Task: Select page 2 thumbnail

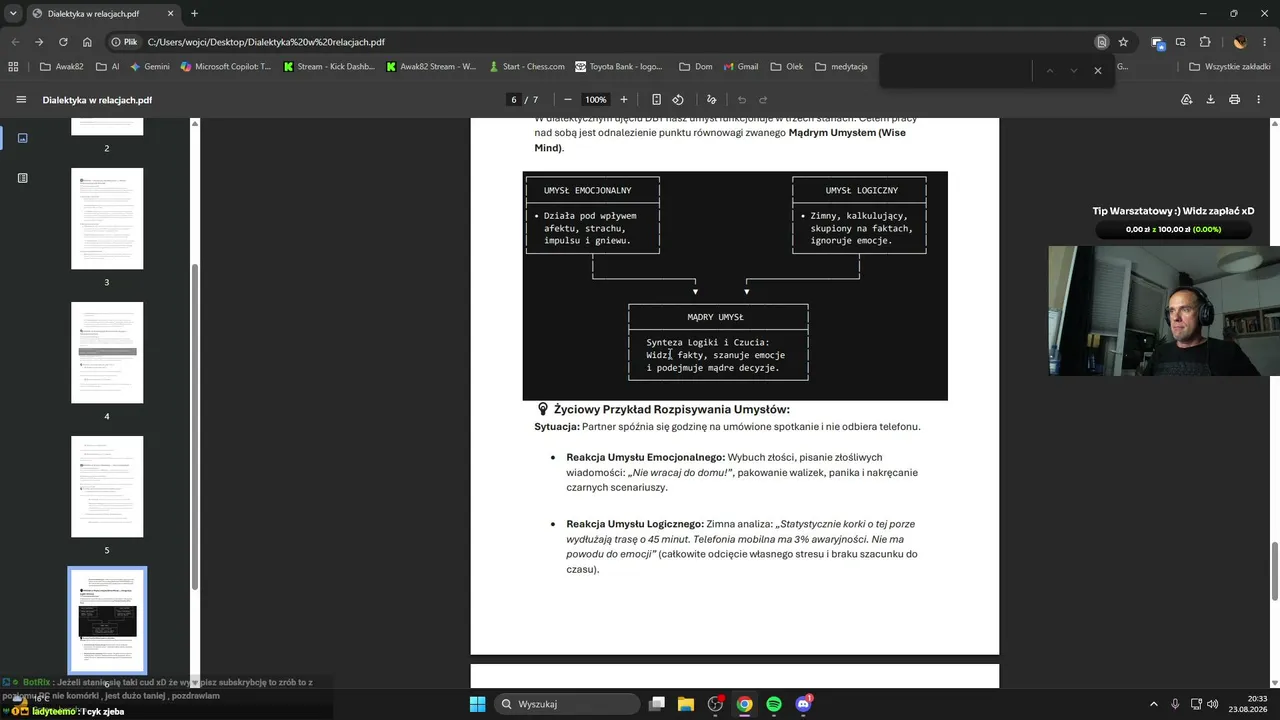Action: click(x=107, y=126)
